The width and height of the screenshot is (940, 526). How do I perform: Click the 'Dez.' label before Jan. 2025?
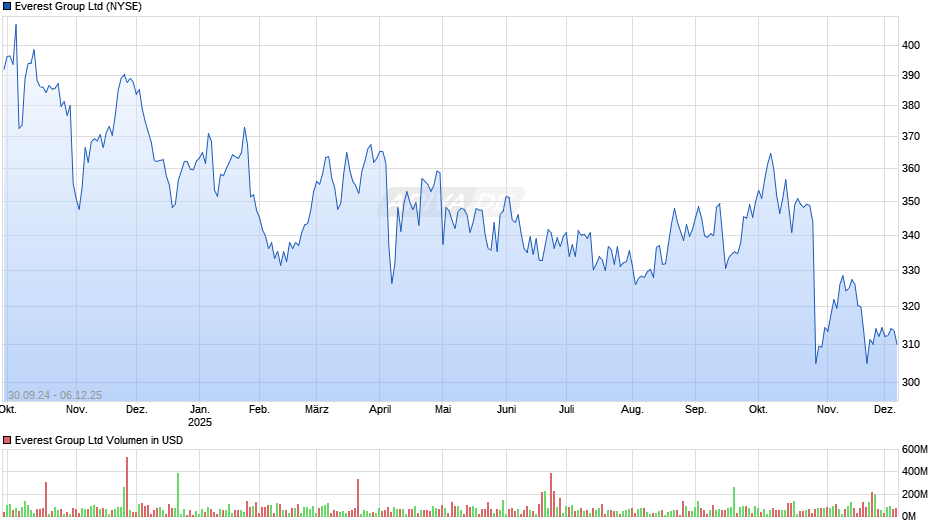tap(137, 410)
